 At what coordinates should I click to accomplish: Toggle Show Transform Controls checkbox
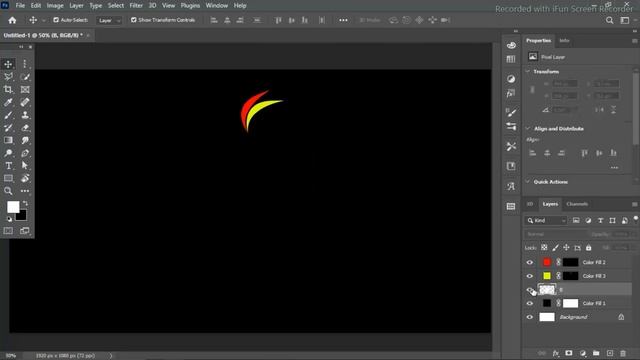tap(133, 20)
